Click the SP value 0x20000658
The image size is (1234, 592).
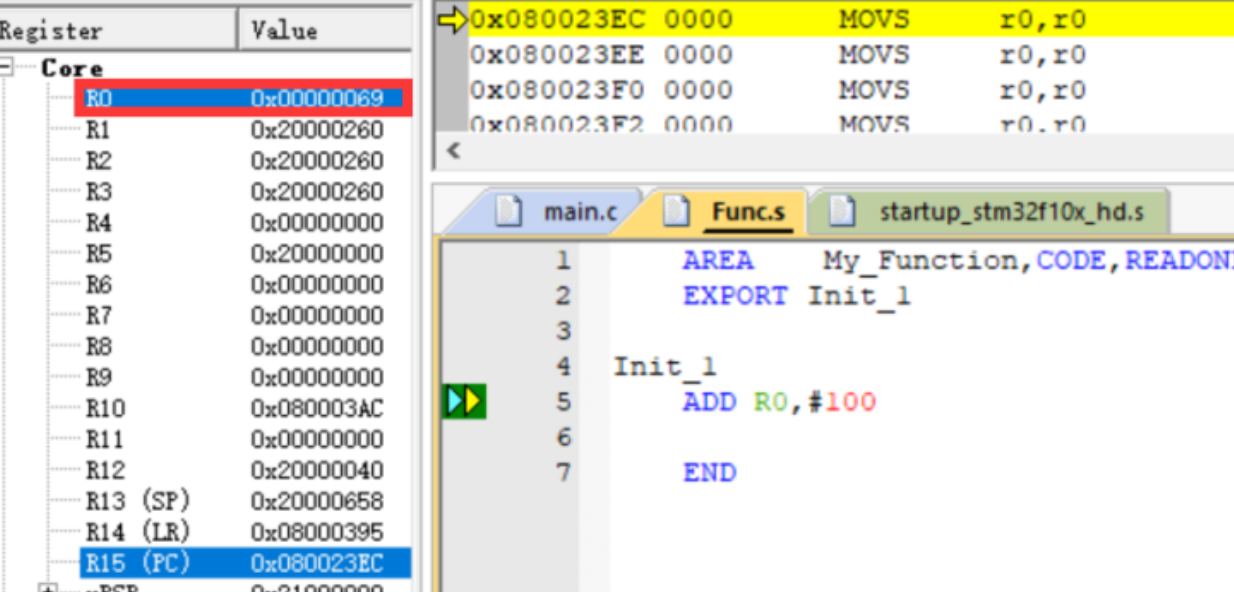[x=317, y=502]
